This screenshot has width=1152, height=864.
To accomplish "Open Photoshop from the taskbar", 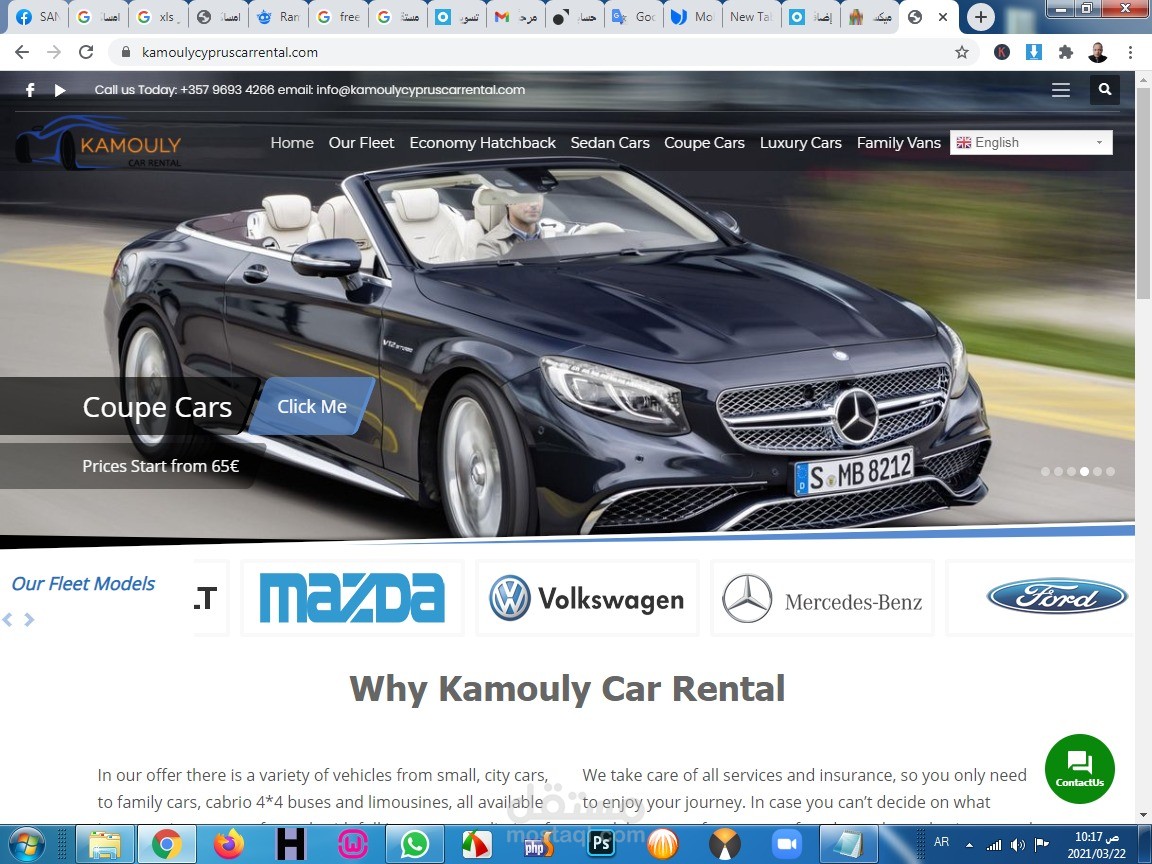I will pos(601,843).
